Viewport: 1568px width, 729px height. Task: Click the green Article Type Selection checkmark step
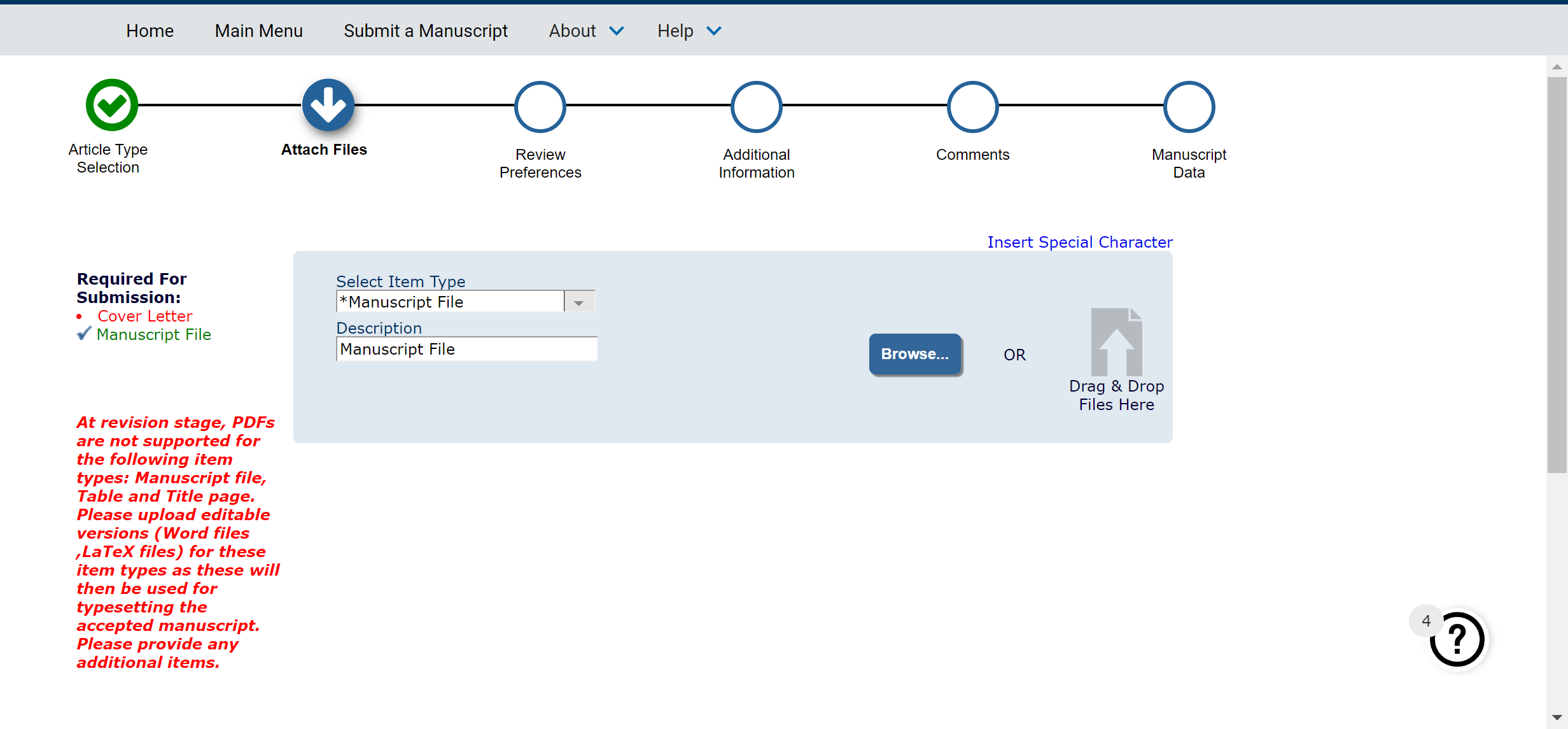tap(112, 105)
